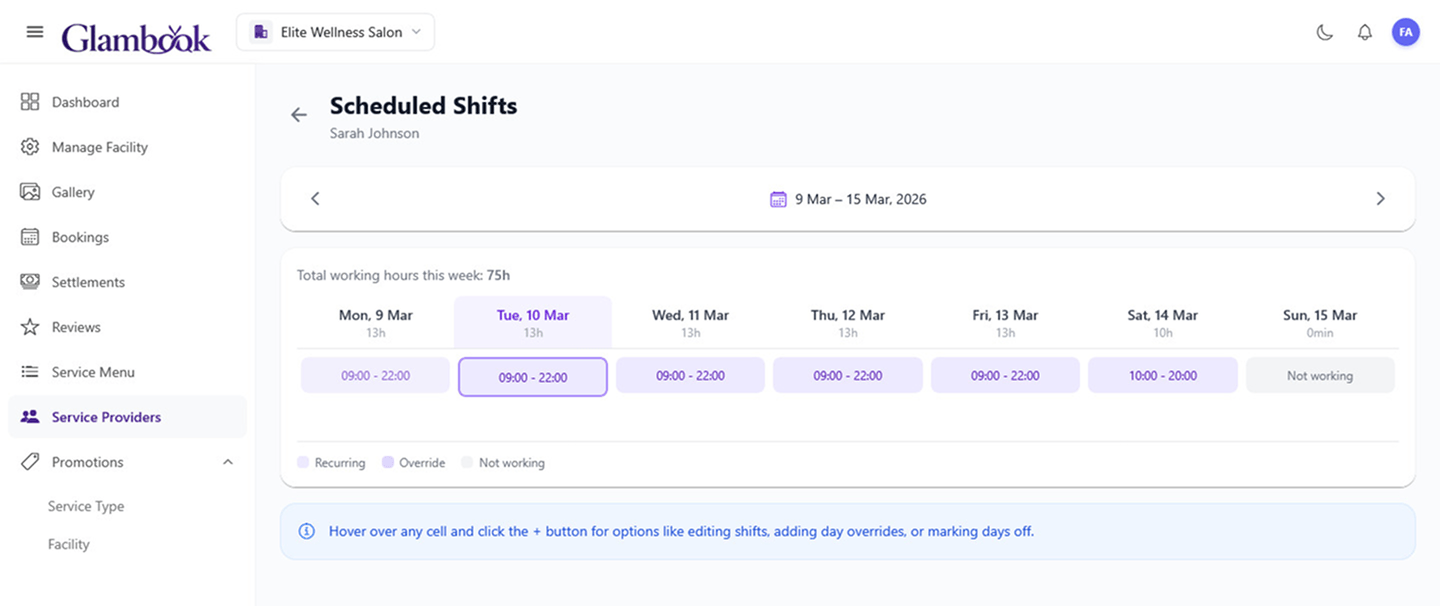
Task: Open the hamburger sidebar menu
Action: click(x=35, y=32)
